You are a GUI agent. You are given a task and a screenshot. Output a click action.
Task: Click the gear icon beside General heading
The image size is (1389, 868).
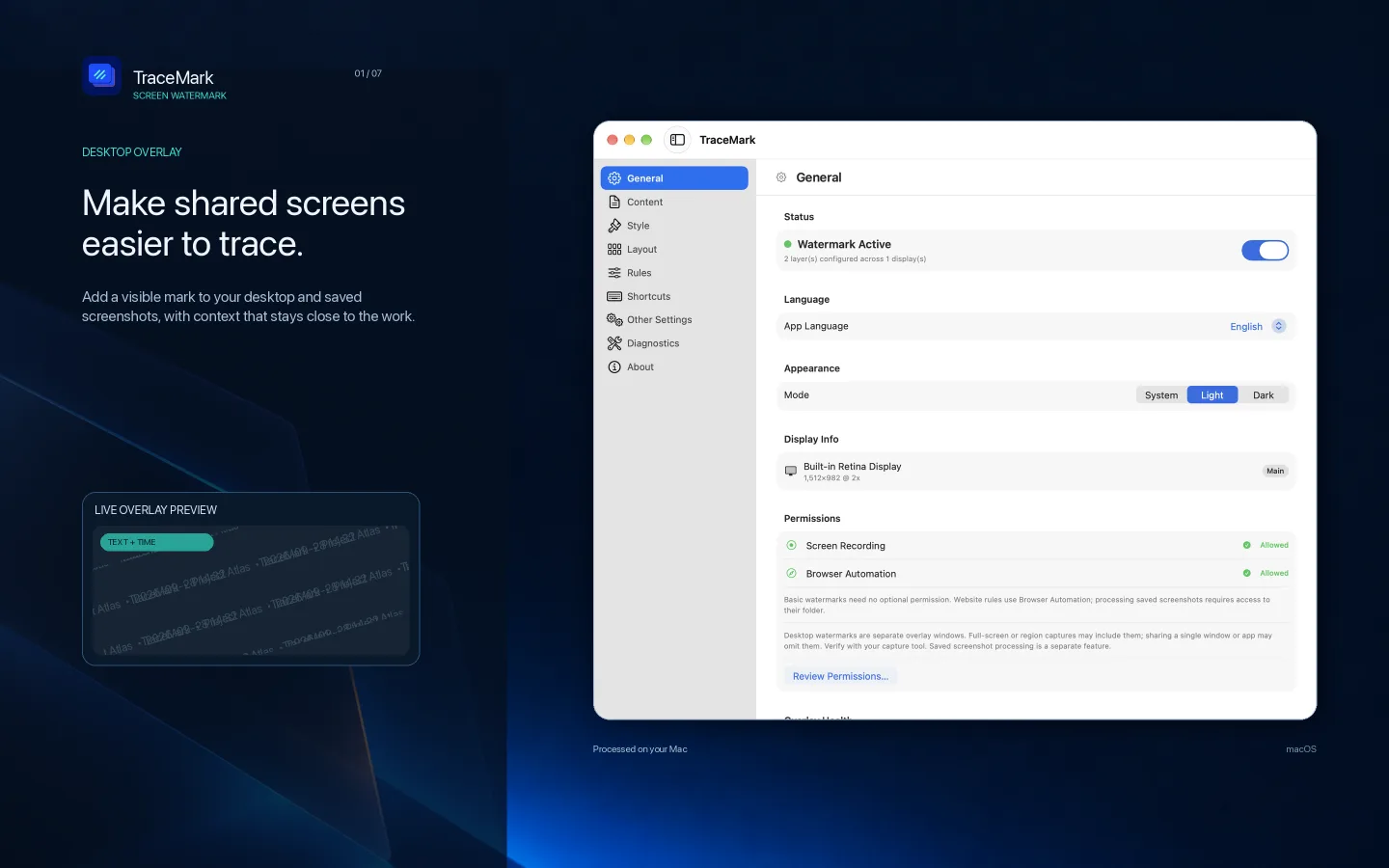pyautogui.click(x=781, y=177)
